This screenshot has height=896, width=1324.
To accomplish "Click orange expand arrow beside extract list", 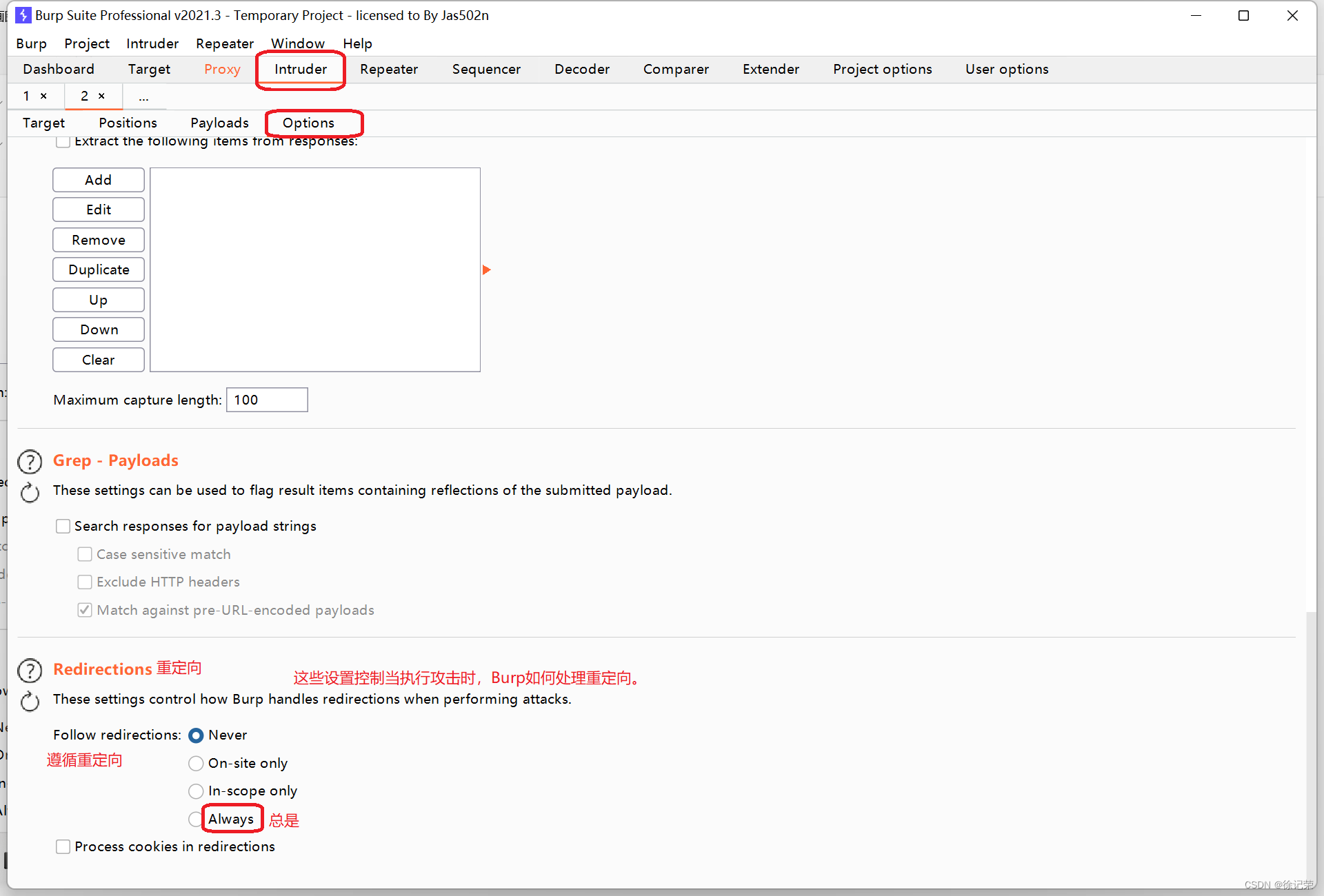I will [x=486, y=269].
